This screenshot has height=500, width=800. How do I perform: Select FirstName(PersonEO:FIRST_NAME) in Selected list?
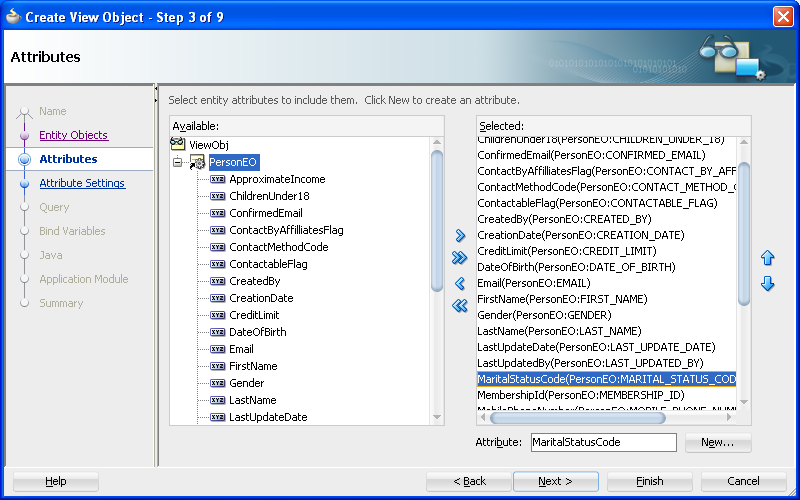click(x=606, y=299)
